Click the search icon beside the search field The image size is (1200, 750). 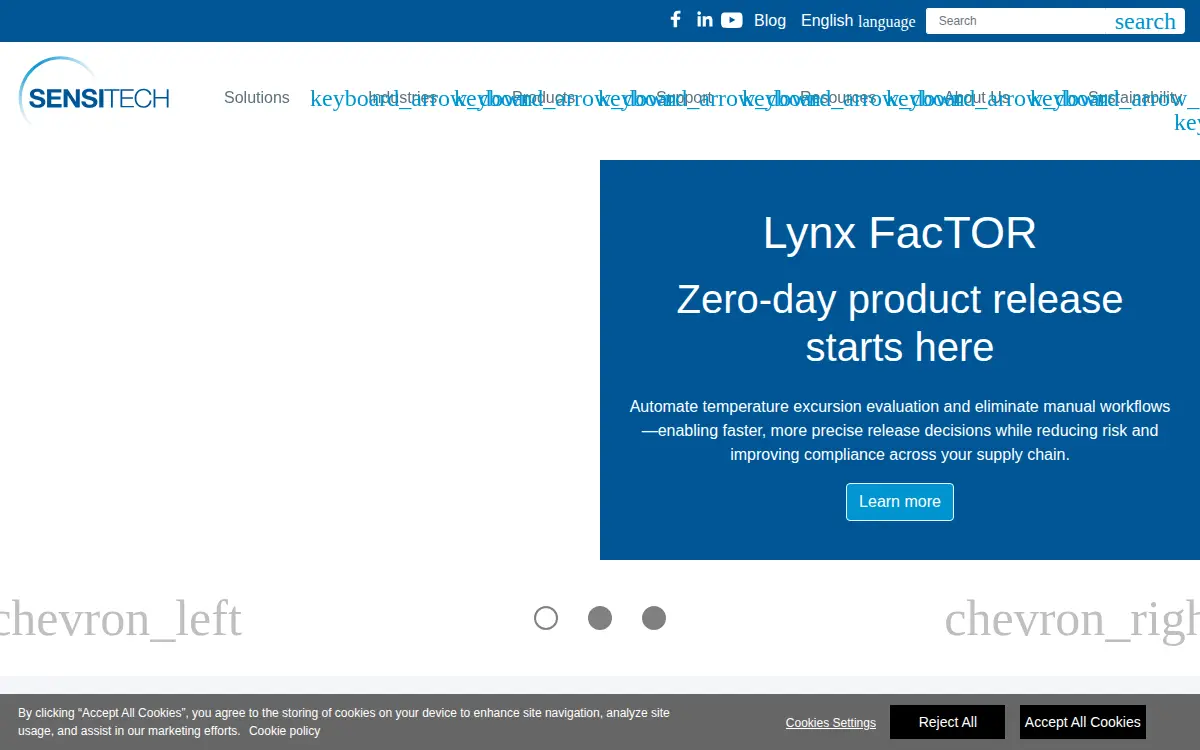coord(1145,21)
